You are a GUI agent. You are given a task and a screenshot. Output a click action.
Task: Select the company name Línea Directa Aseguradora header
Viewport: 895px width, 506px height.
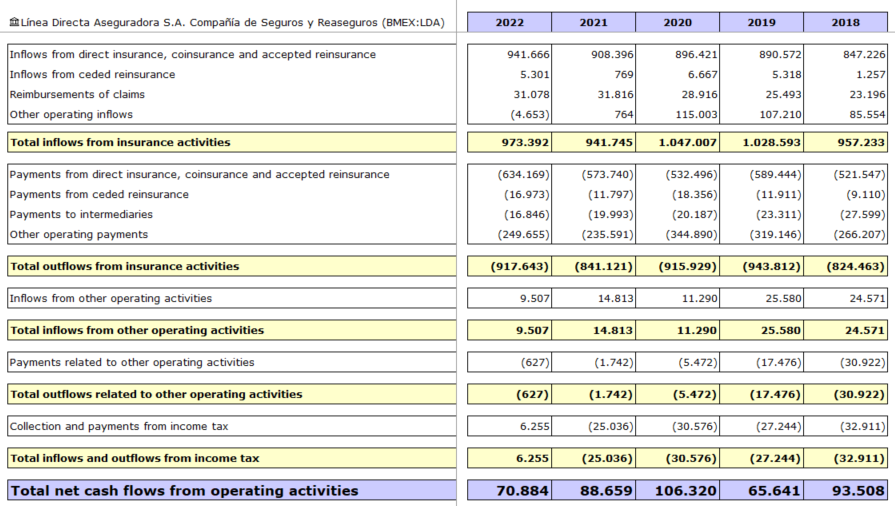pyautogui.click(x=232, y=23)
